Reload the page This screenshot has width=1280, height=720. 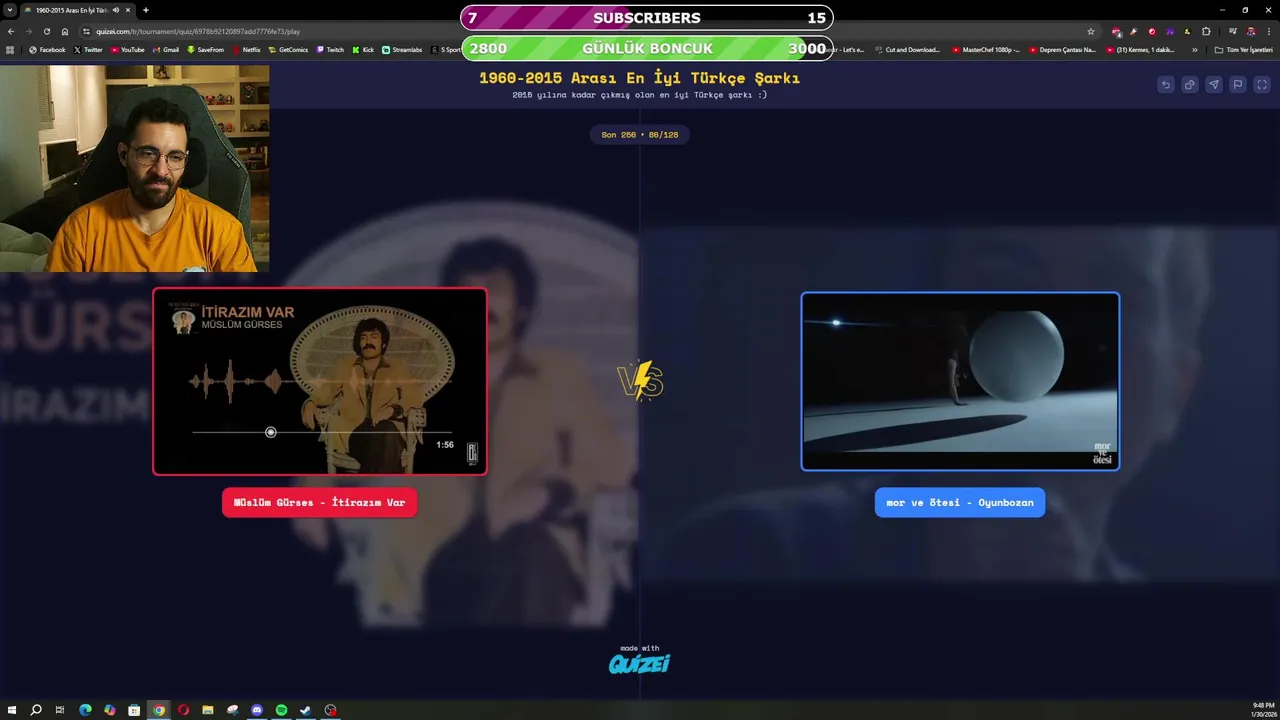pyautogui.click(x=46, y=32)
